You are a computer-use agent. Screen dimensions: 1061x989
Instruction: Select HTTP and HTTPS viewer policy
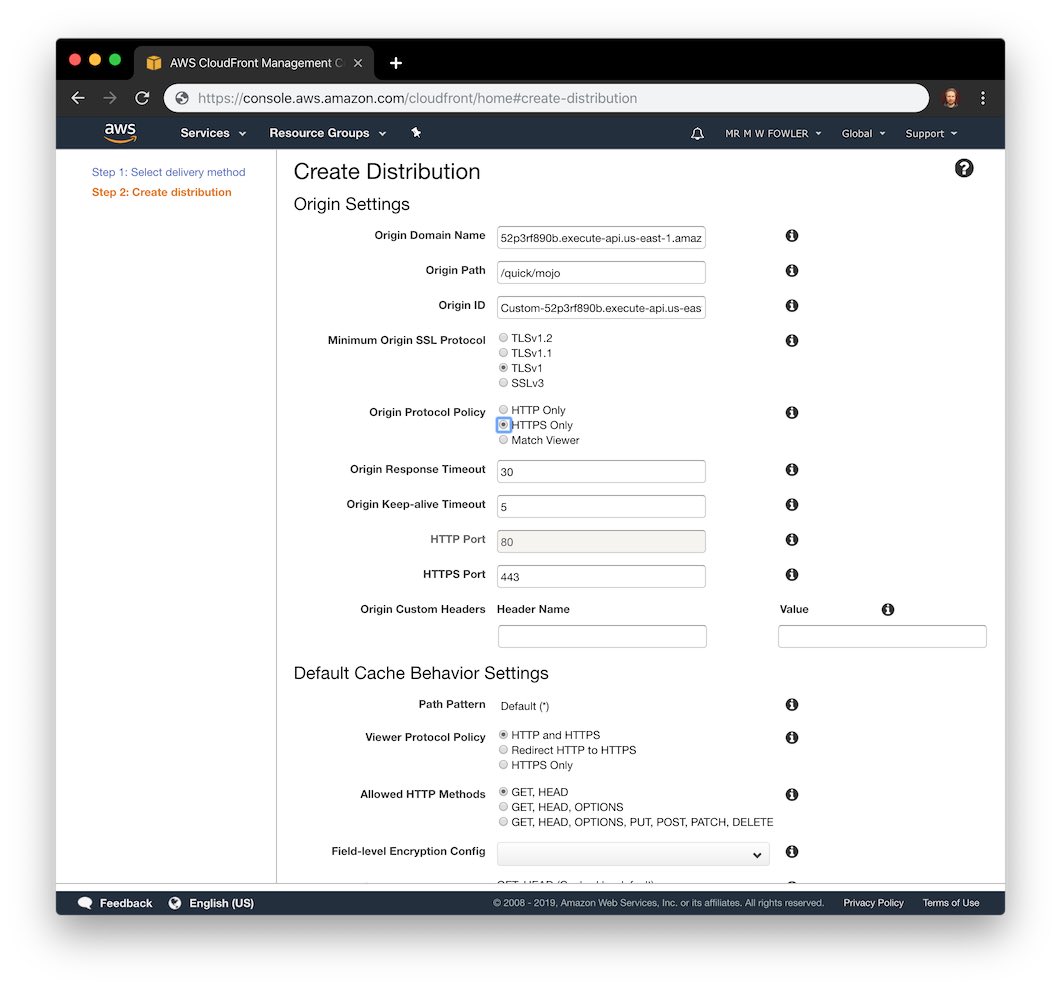coord(503,735)
